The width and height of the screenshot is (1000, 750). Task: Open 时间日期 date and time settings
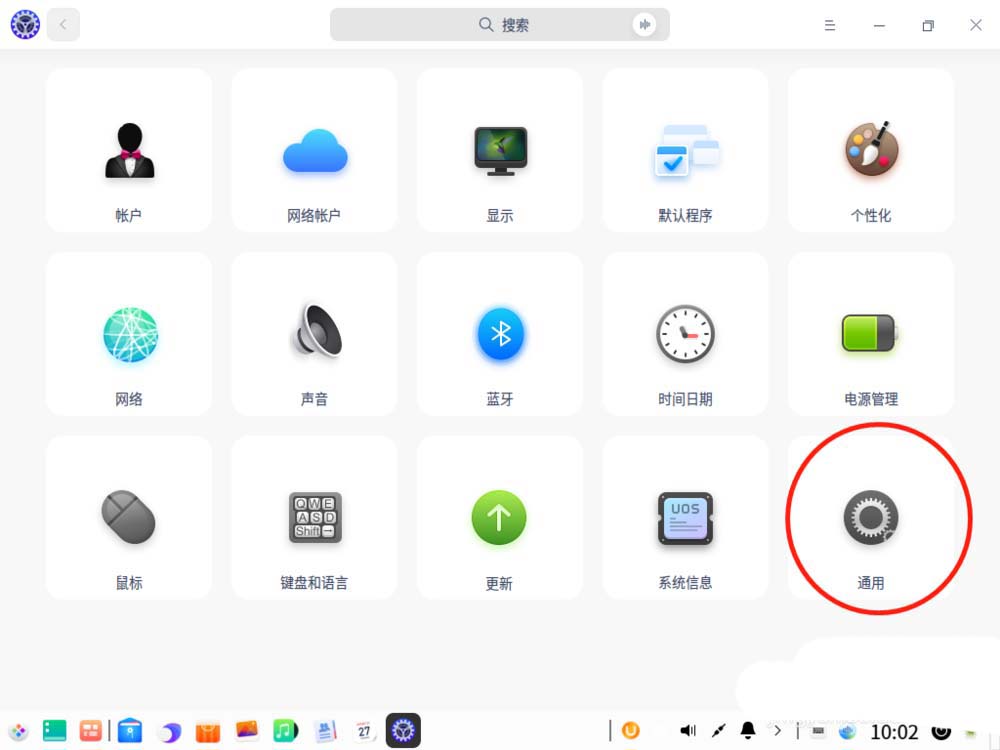pyautogui.click(x=686, y=334)
